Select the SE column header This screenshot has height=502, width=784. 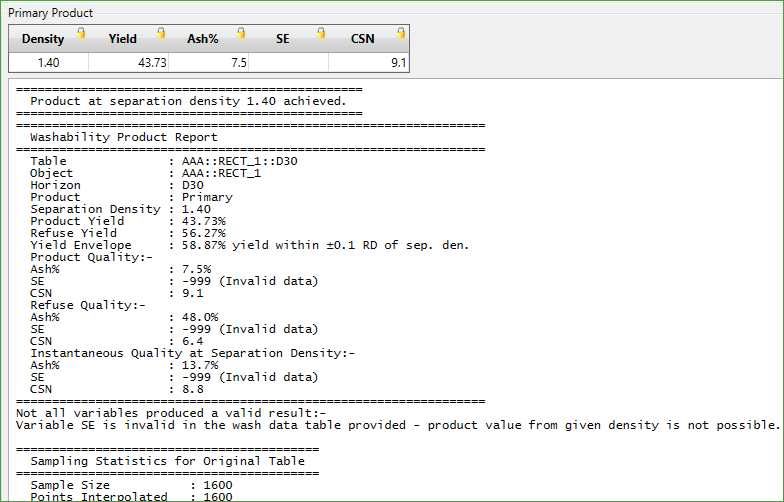[x=282, y=39]
